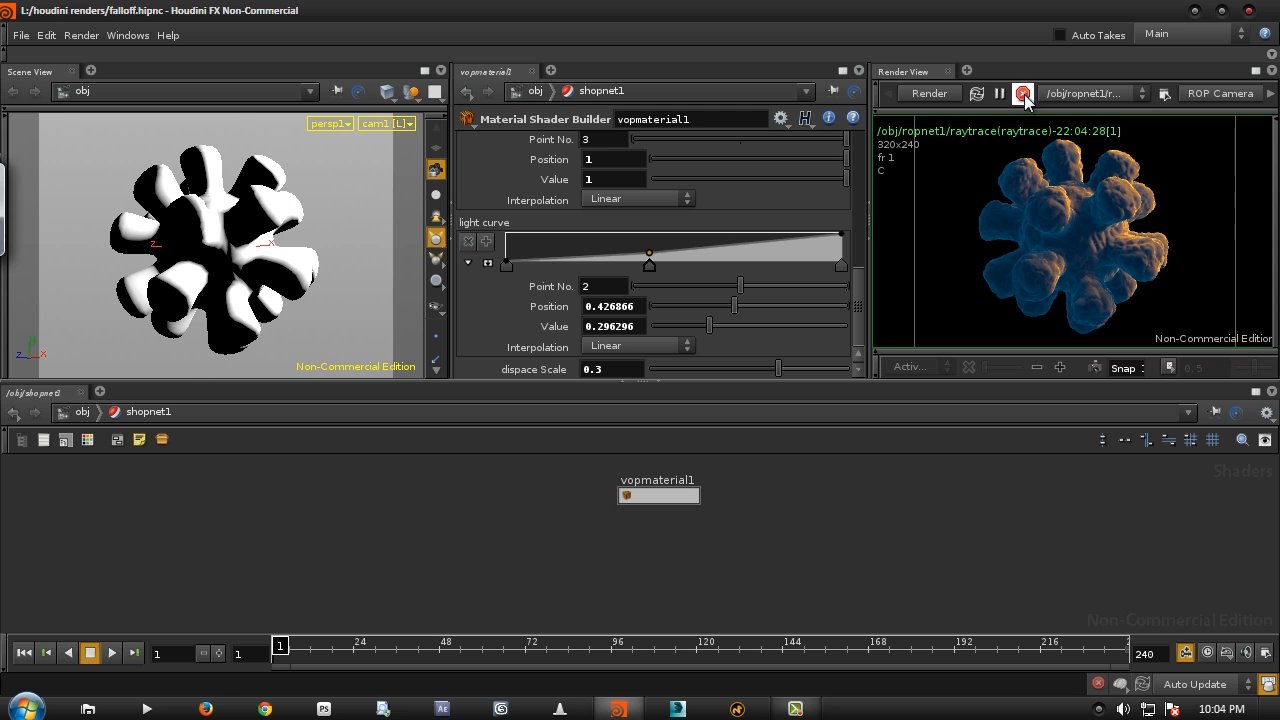Image resolution: width=1280 pixels, height=720 pixels.
Task: Pause the render using the pause icon
Action: 999,93
